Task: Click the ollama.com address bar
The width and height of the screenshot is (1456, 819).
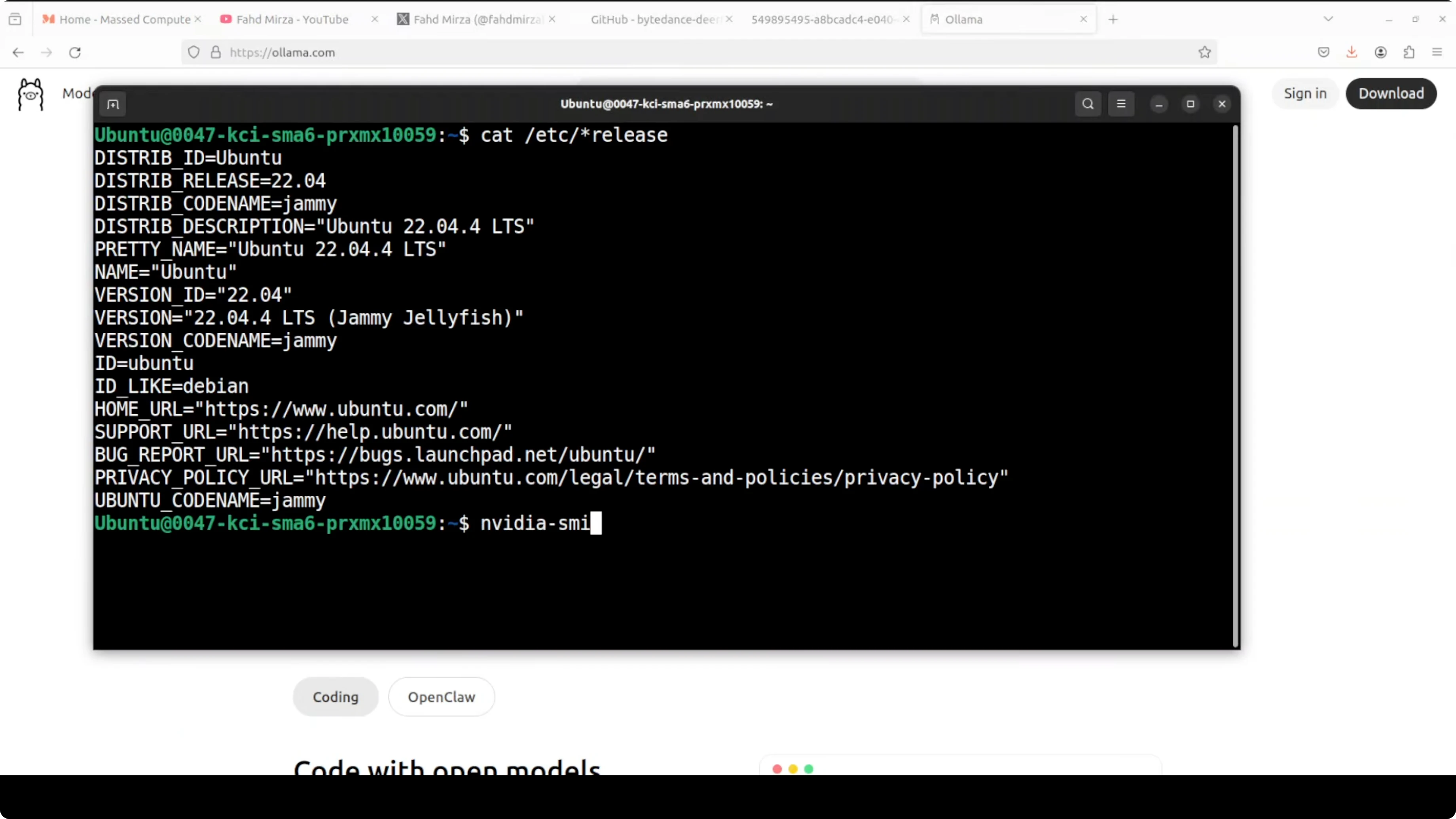Action: click(x=678, y=53)
